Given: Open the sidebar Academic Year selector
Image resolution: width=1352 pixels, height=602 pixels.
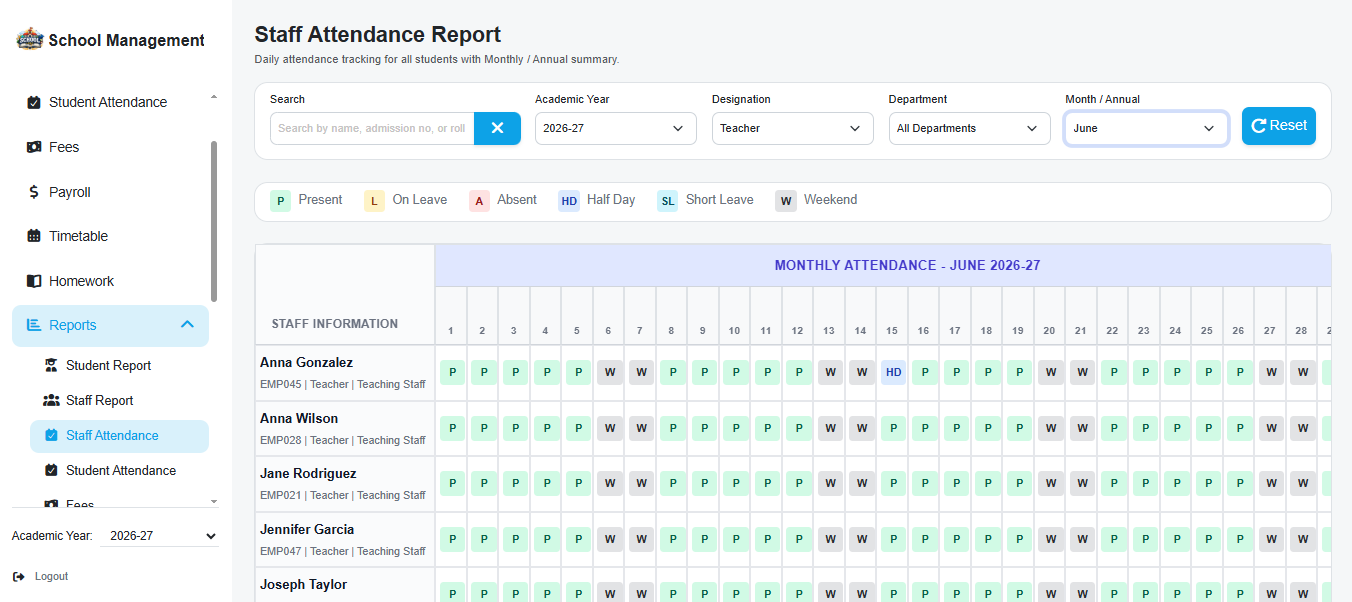Looking at the screenshot, I should (160, 536).
